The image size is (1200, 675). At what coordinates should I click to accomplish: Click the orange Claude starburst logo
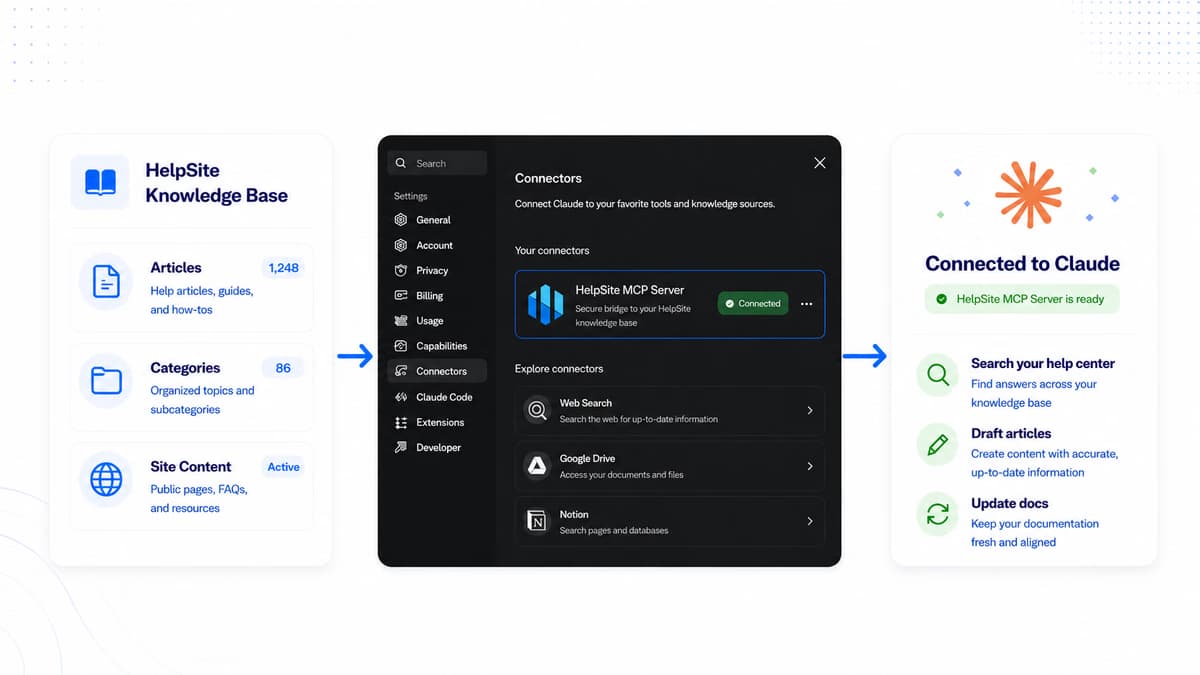tap(1028, 194)
